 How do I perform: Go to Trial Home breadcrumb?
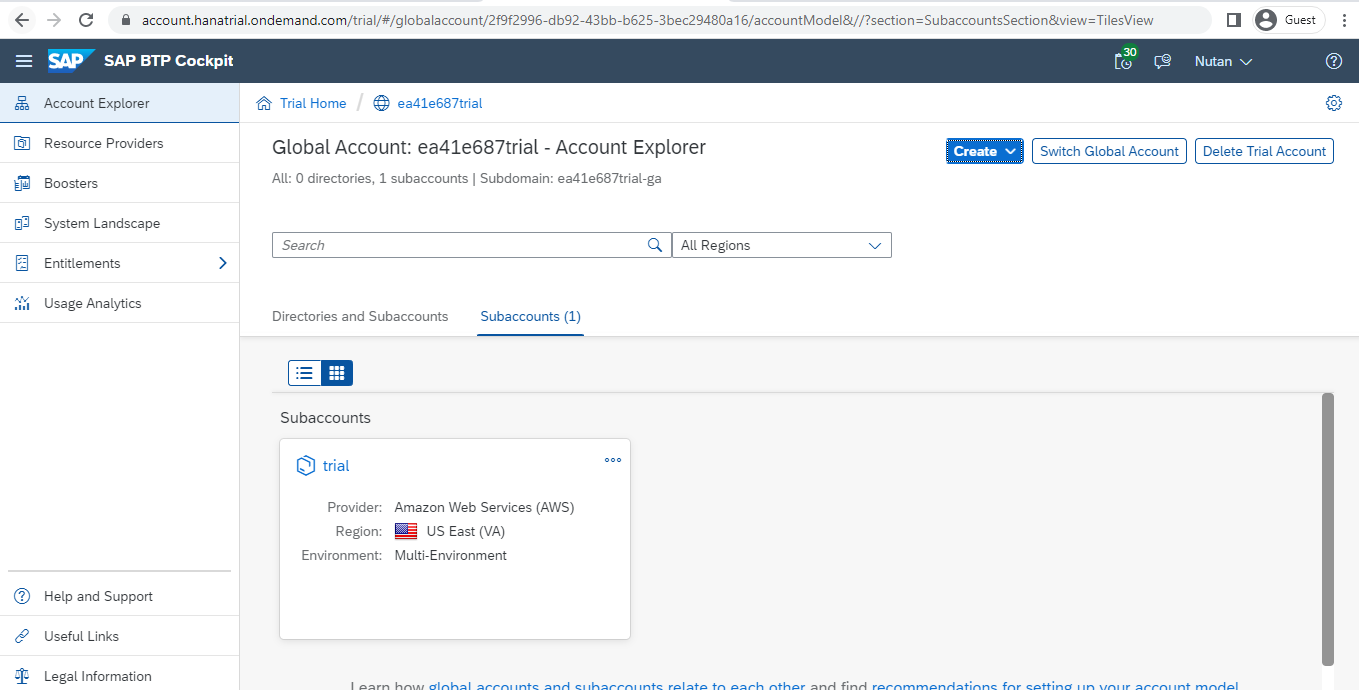pyautogui.click(x=313, y=103)
